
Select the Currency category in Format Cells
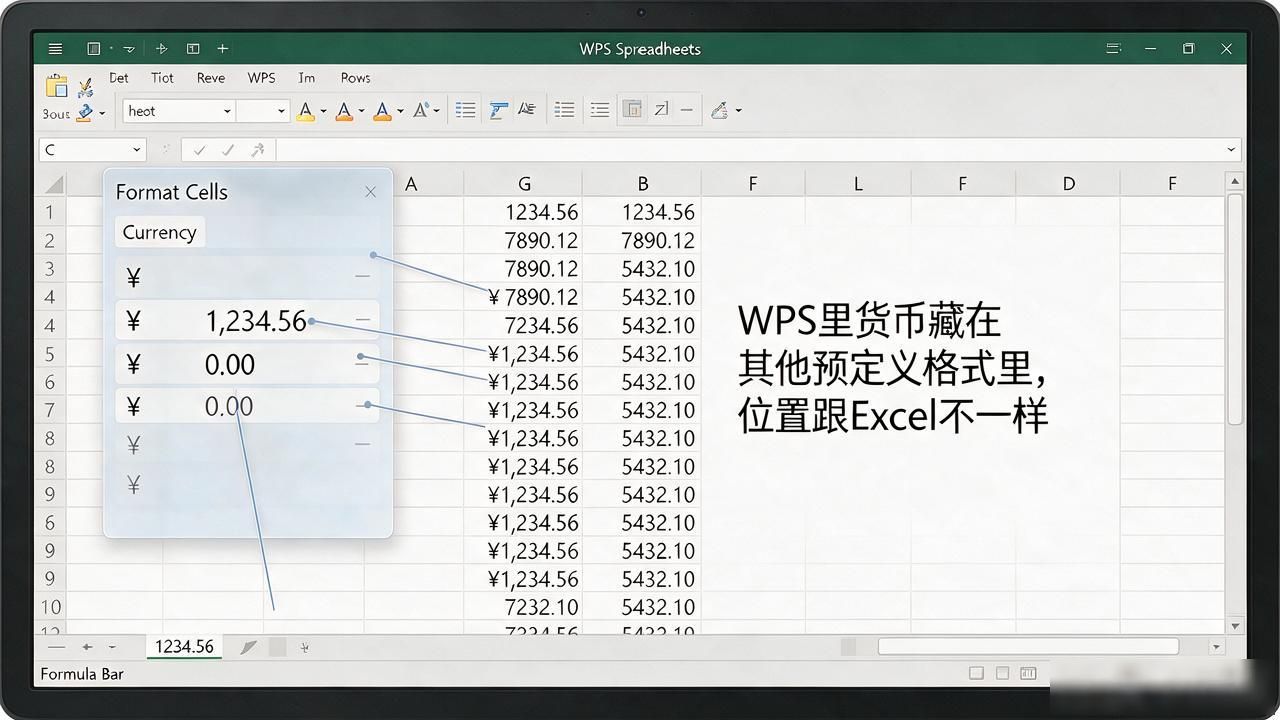(x=159, y=232)
